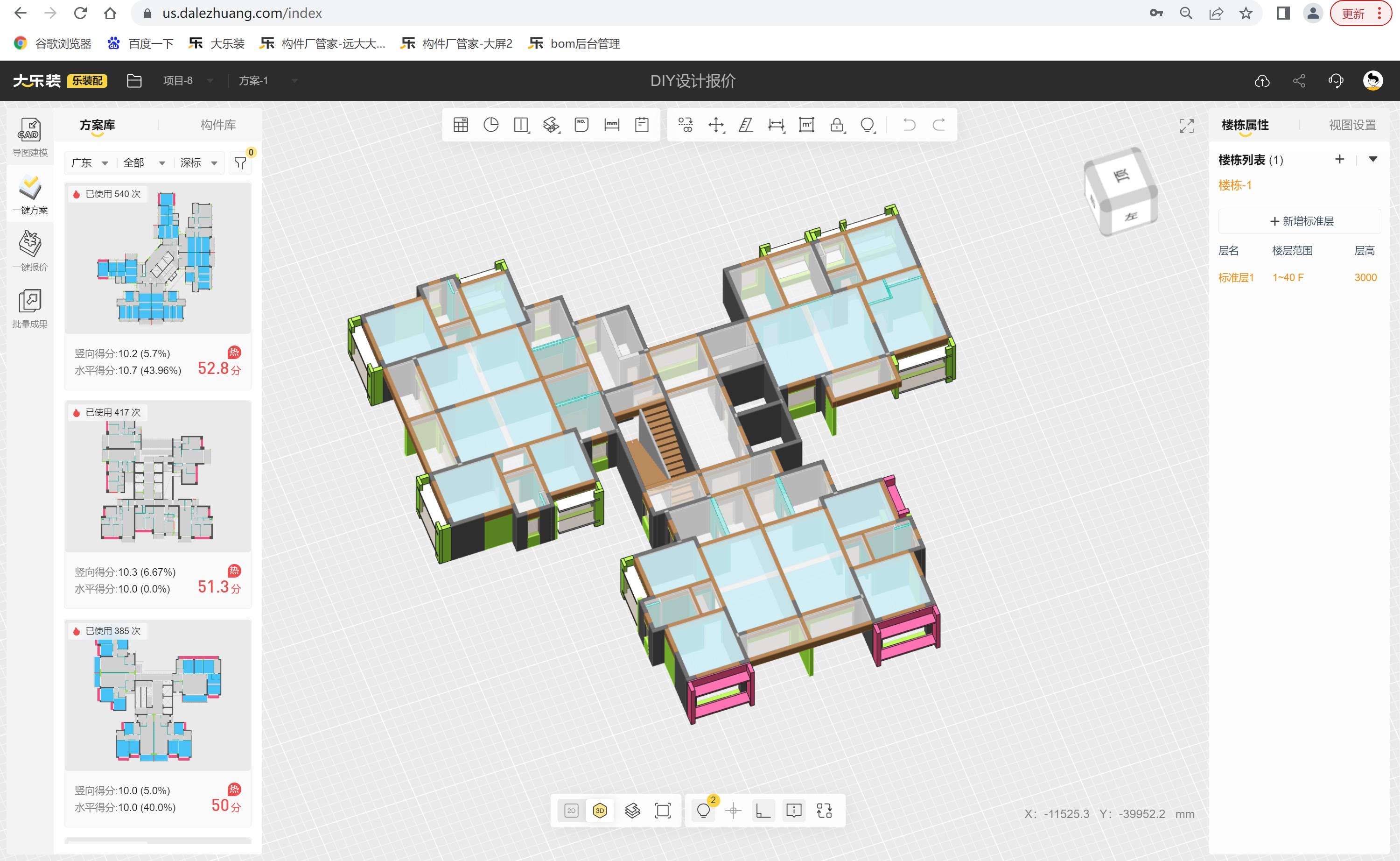Select the move arrows tool
This screenshot has height=861, width=1400.
click(715, 125)
